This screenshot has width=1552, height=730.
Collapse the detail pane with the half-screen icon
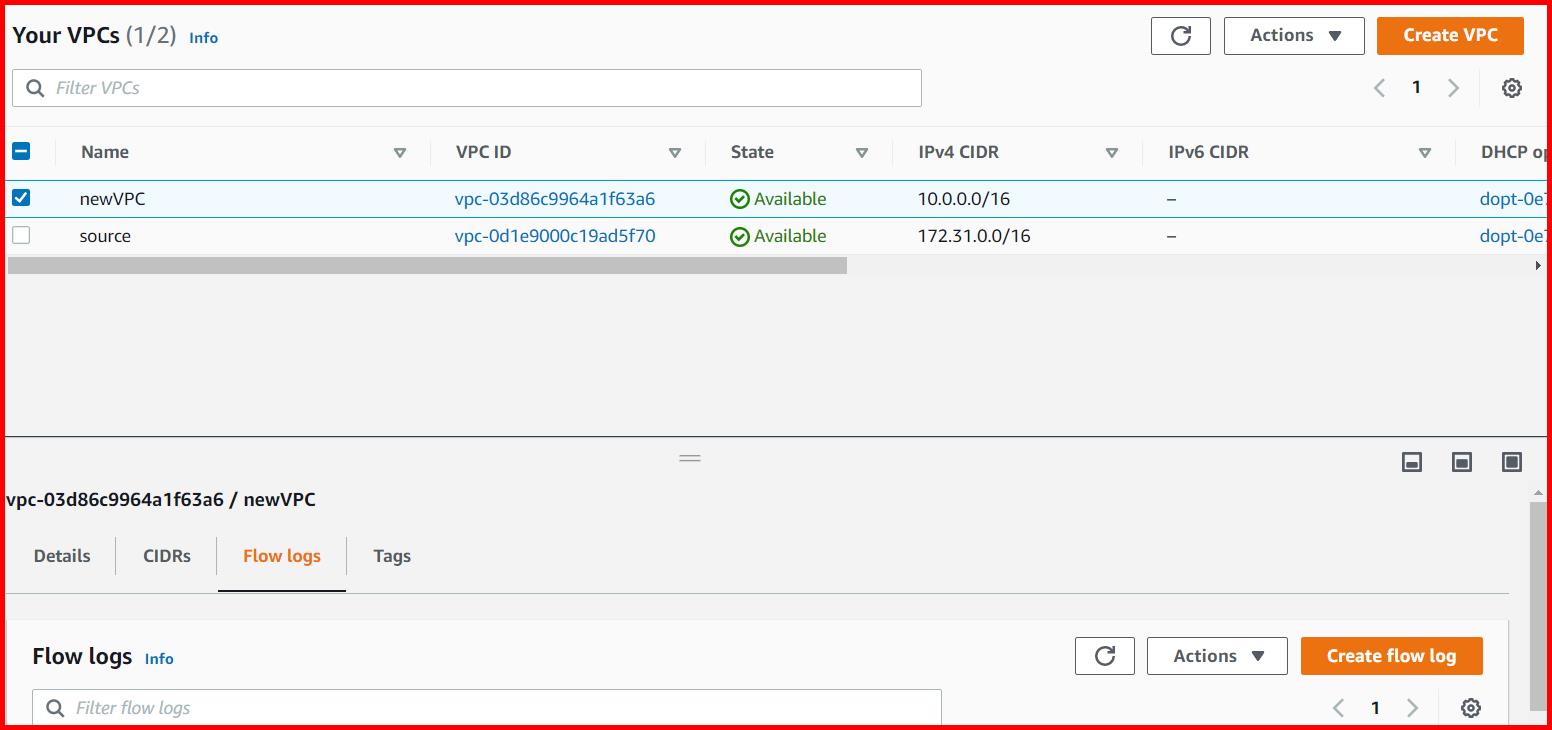point(1412,462)
